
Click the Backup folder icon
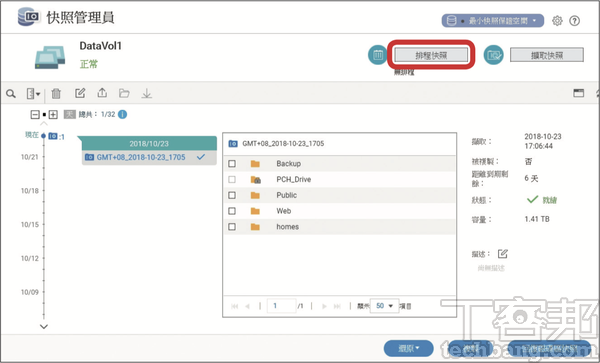tap(255, 164)
